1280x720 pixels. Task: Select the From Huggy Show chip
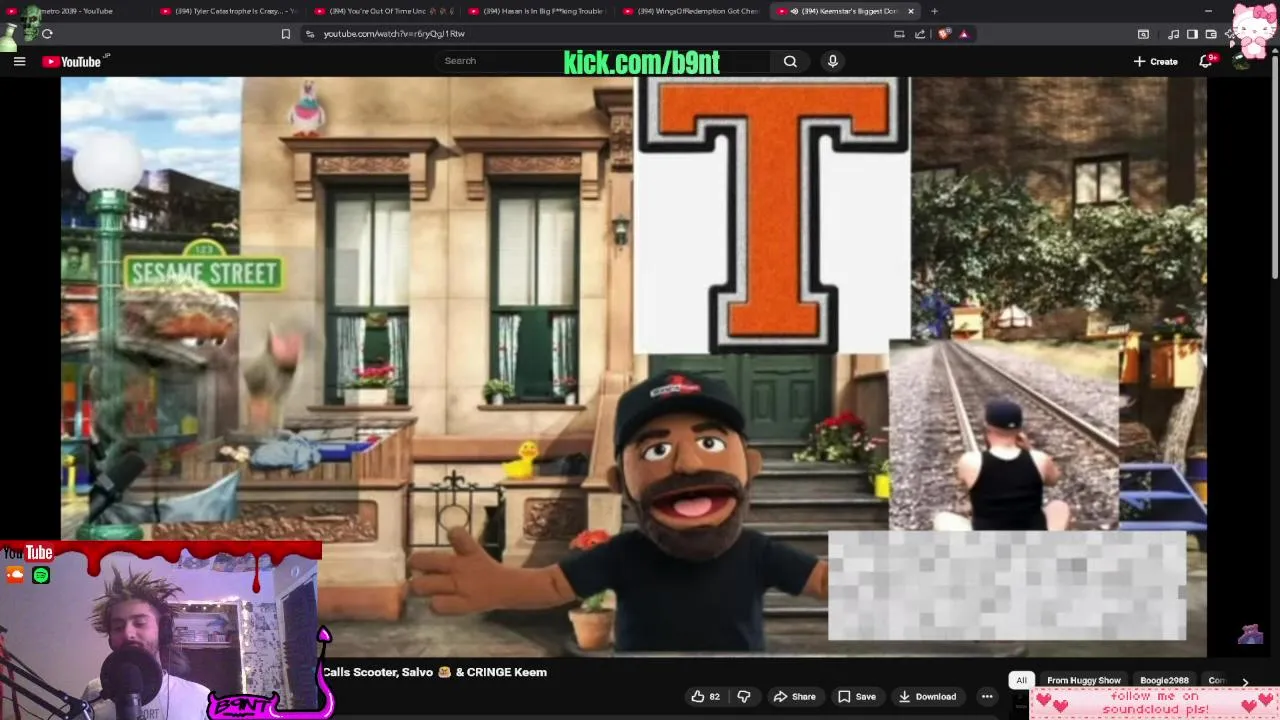[1083, 681]
